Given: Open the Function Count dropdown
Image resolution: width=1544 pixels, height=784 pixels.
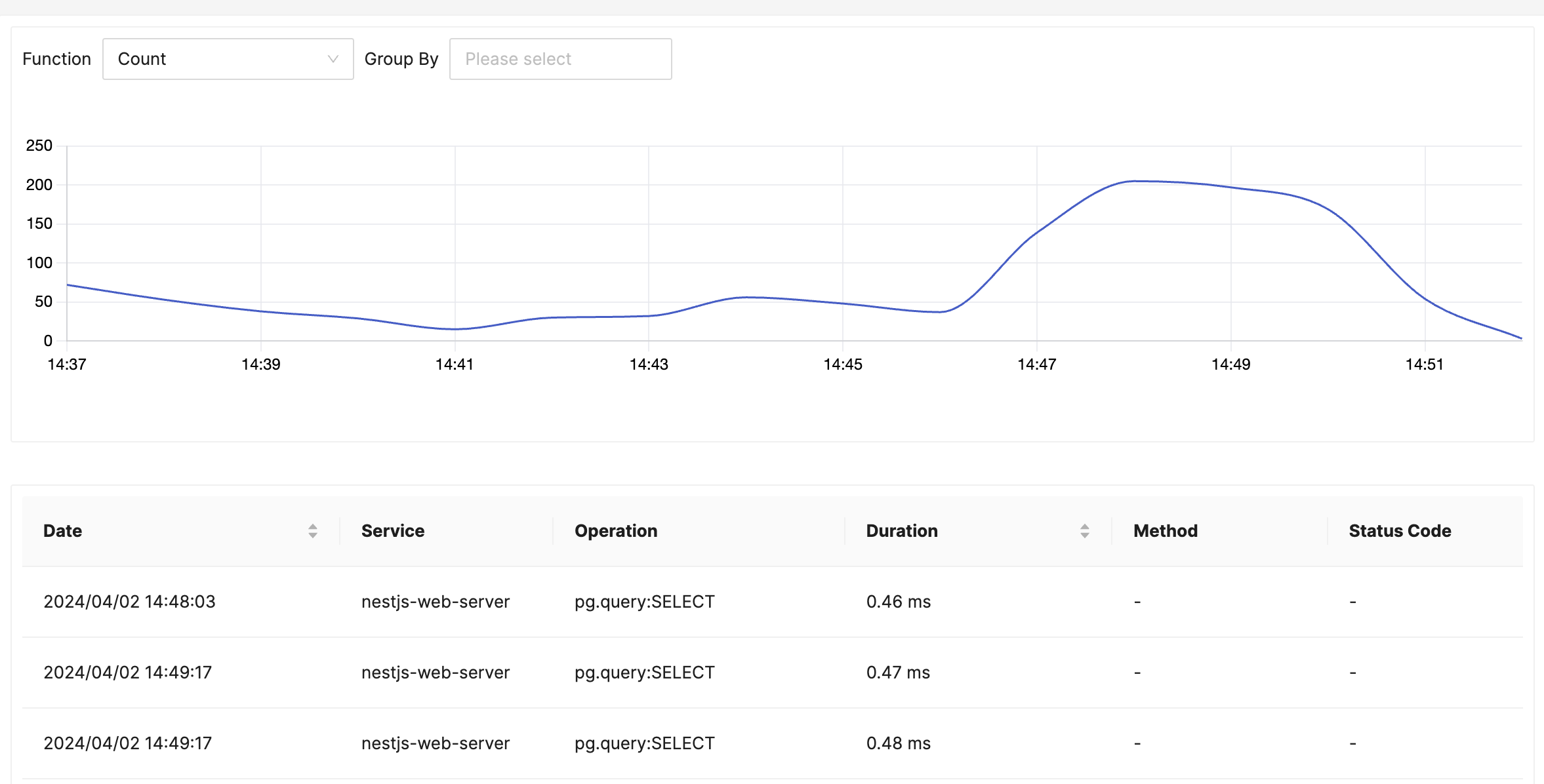Looking at the screenshot, I should [227, 59].
